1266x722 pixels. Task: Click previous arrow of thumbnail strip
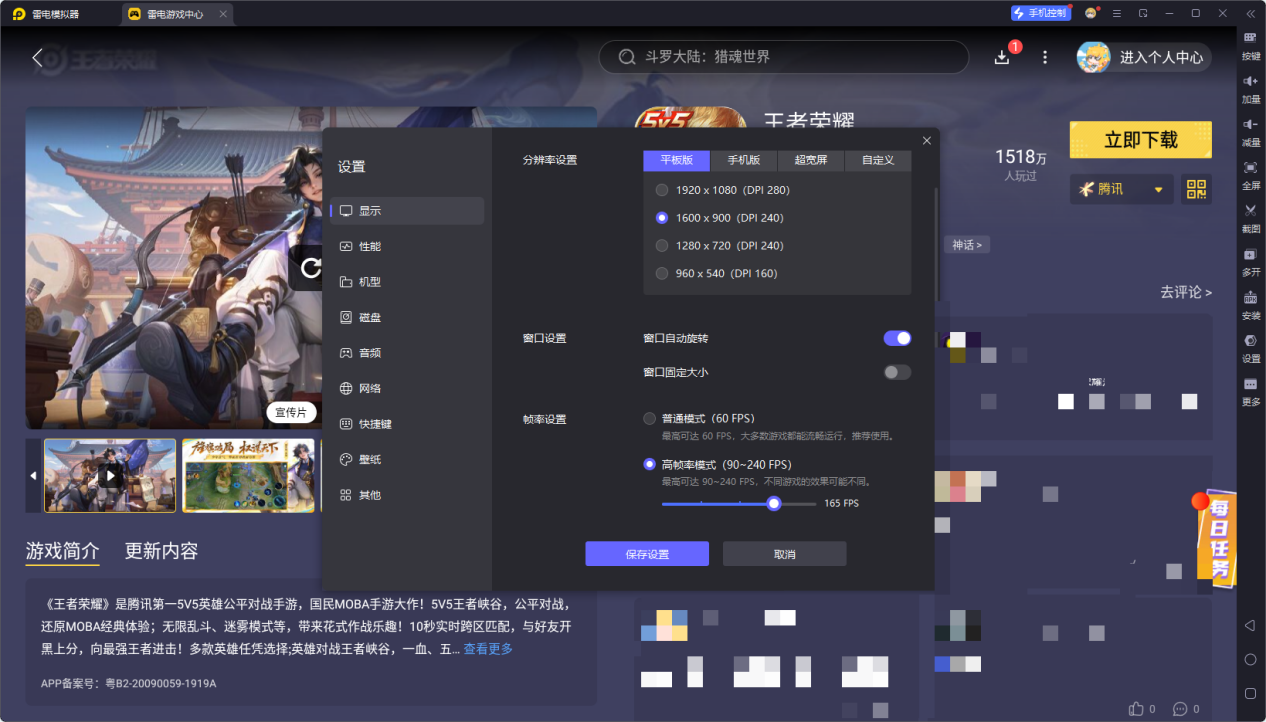click(x=33, y=476)
